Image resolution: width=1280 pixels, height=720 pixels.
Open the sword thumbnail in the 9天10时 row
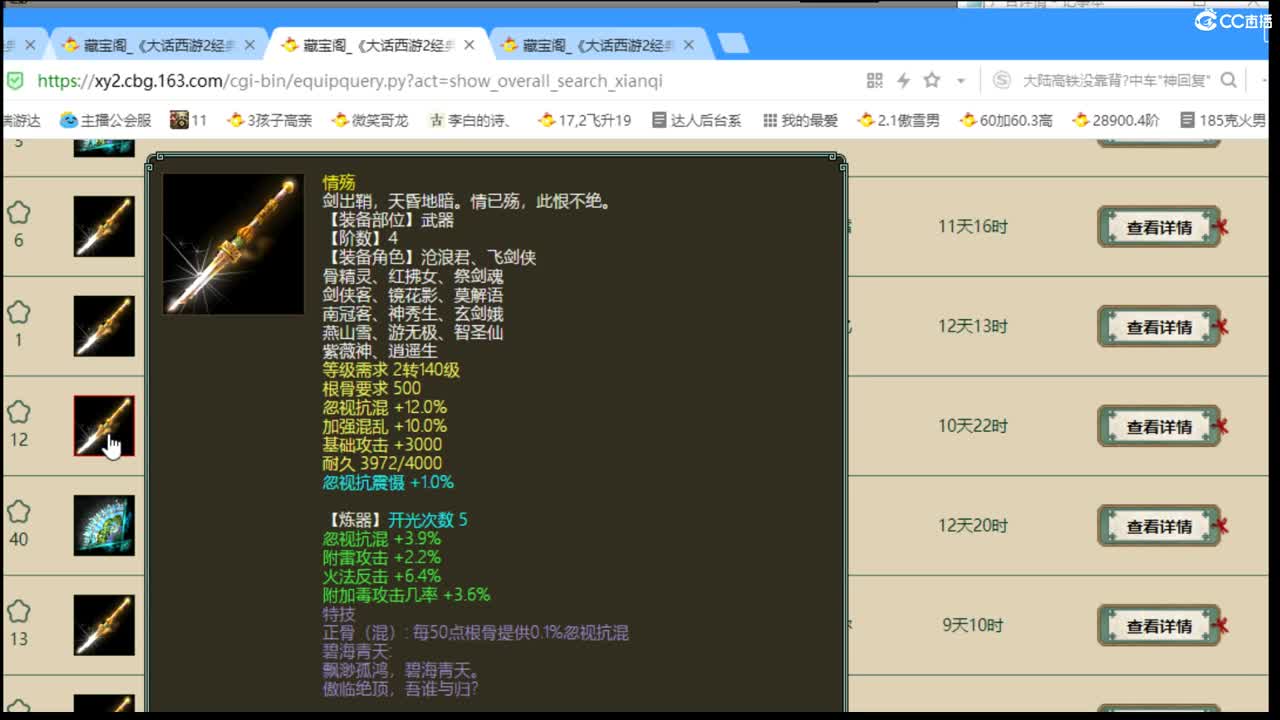tap(104, 625)
